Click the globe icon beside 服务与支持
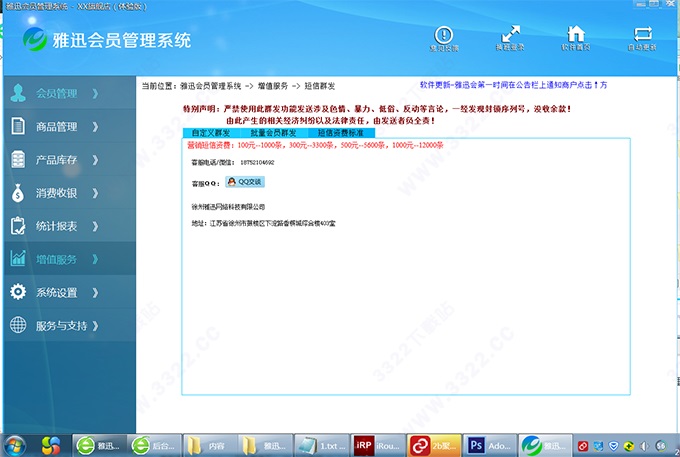Screen dimensions: 680x457 [18, 325]
